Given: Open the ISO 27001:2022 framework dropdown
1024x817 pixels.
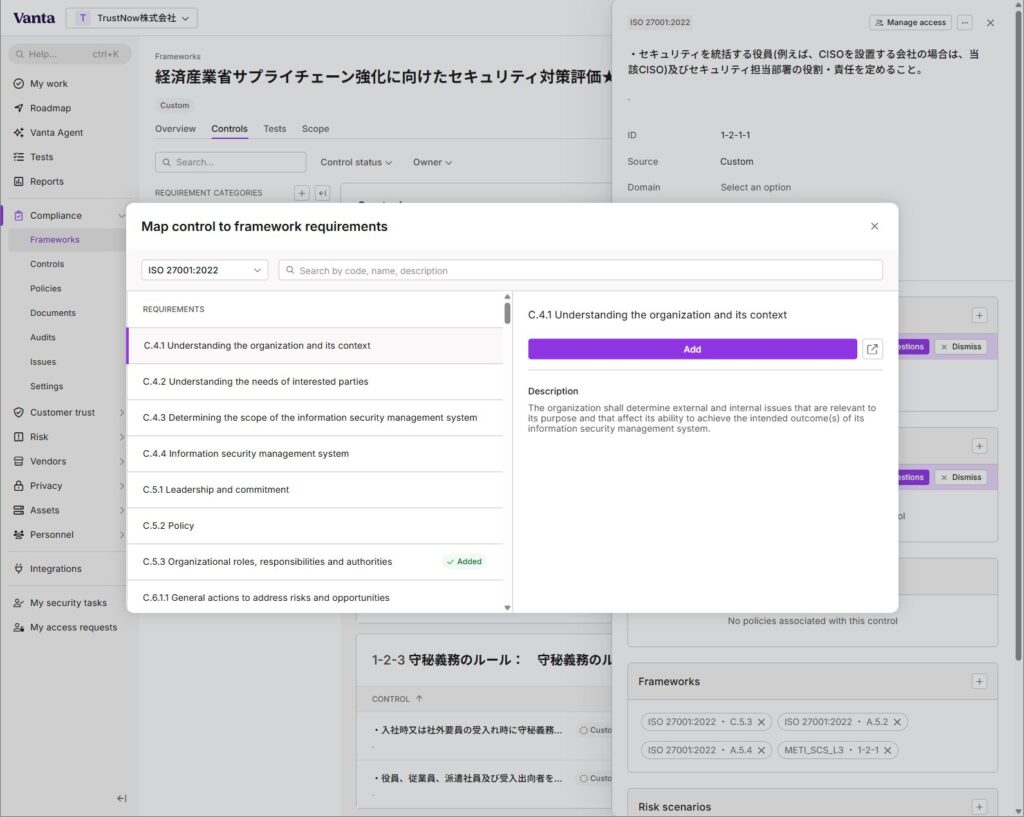Looking at the screenshot, I should click(204, 270).
